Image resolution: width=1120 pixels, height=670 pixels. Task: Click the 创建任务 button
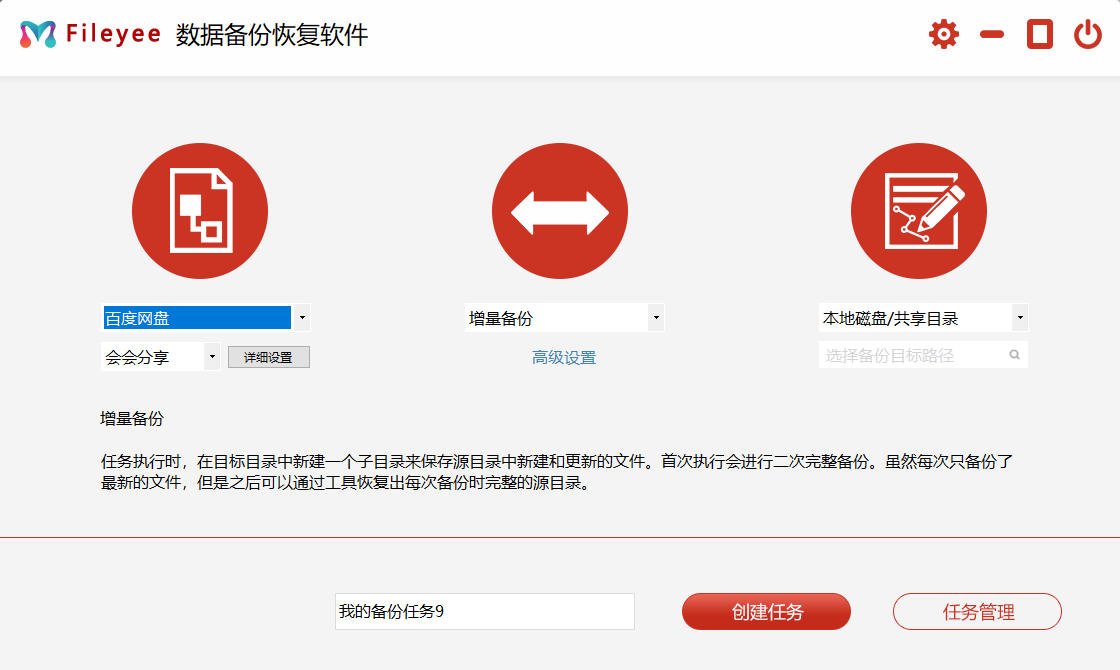[766, 612]
